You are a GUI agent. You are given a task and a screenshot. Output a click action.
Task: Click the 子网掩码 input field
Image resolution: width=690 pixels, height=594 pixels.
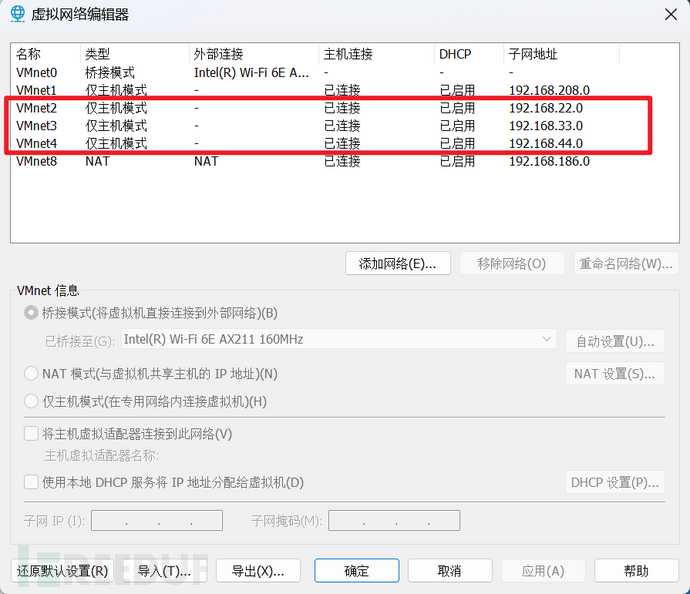coord(394,521)
